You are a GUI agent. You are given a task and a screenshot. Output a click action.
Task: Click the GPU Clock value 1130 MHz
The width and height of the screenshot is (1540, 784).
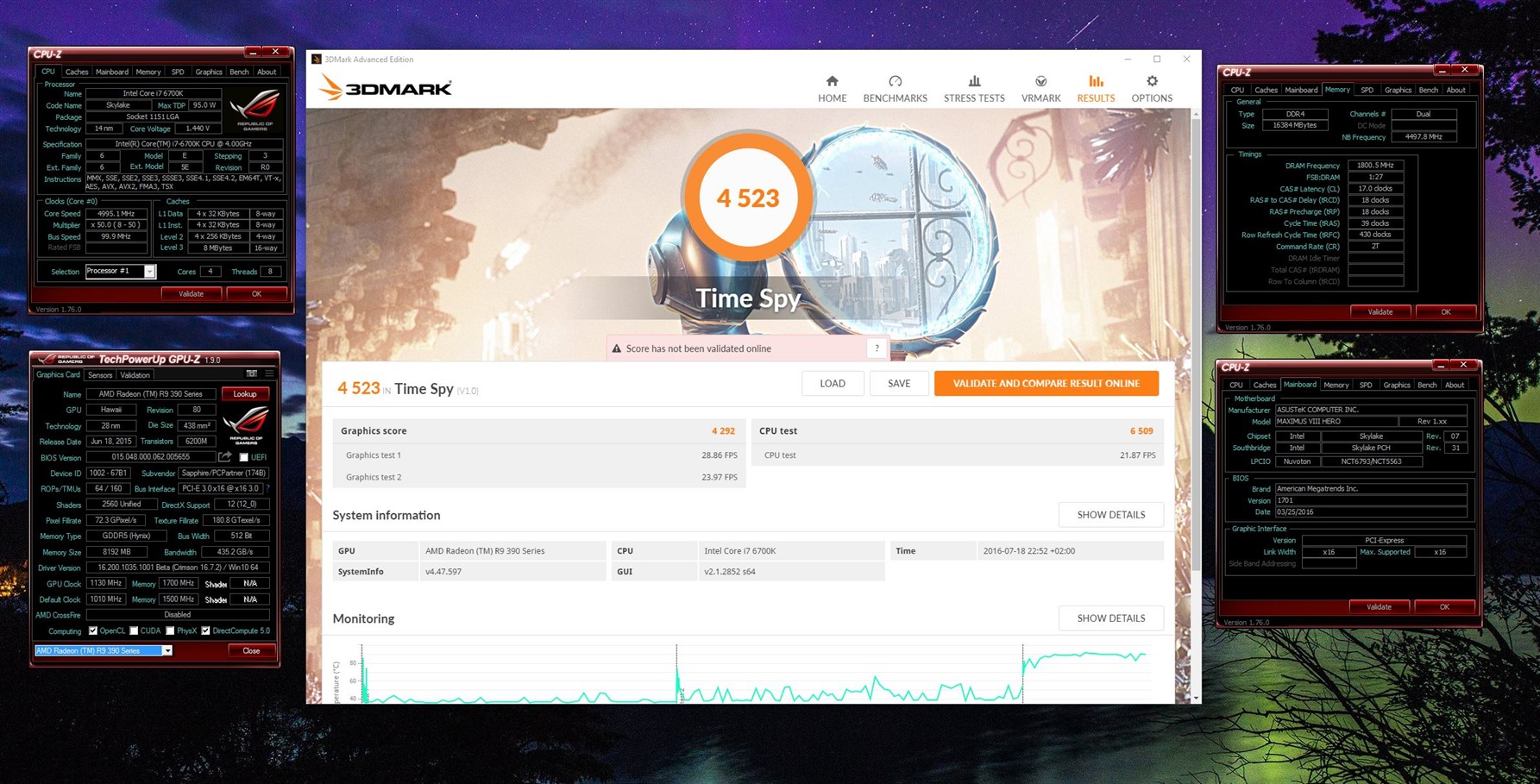pos(106,584)
